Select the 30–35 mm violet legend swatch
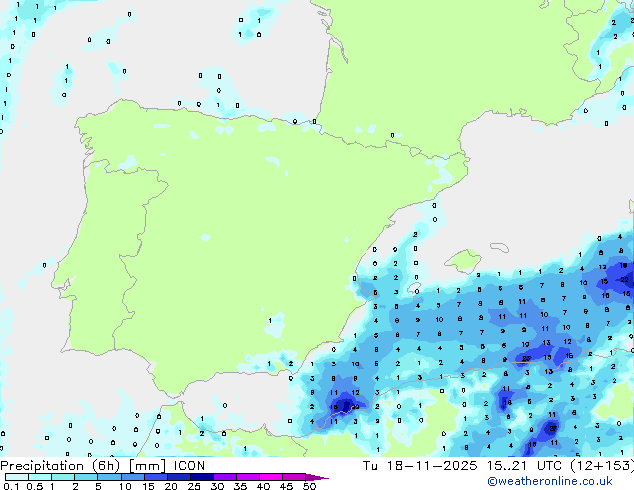634x490 pixels. tap(225, 477)
